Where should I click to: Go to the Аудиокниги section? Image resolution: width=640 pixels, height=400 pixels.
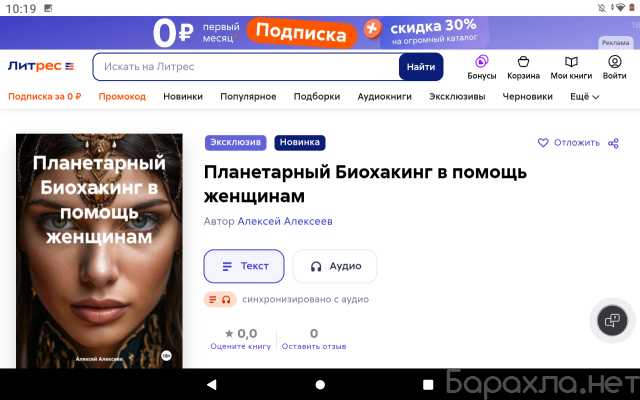pyautogui.click(x=384, y=97)
